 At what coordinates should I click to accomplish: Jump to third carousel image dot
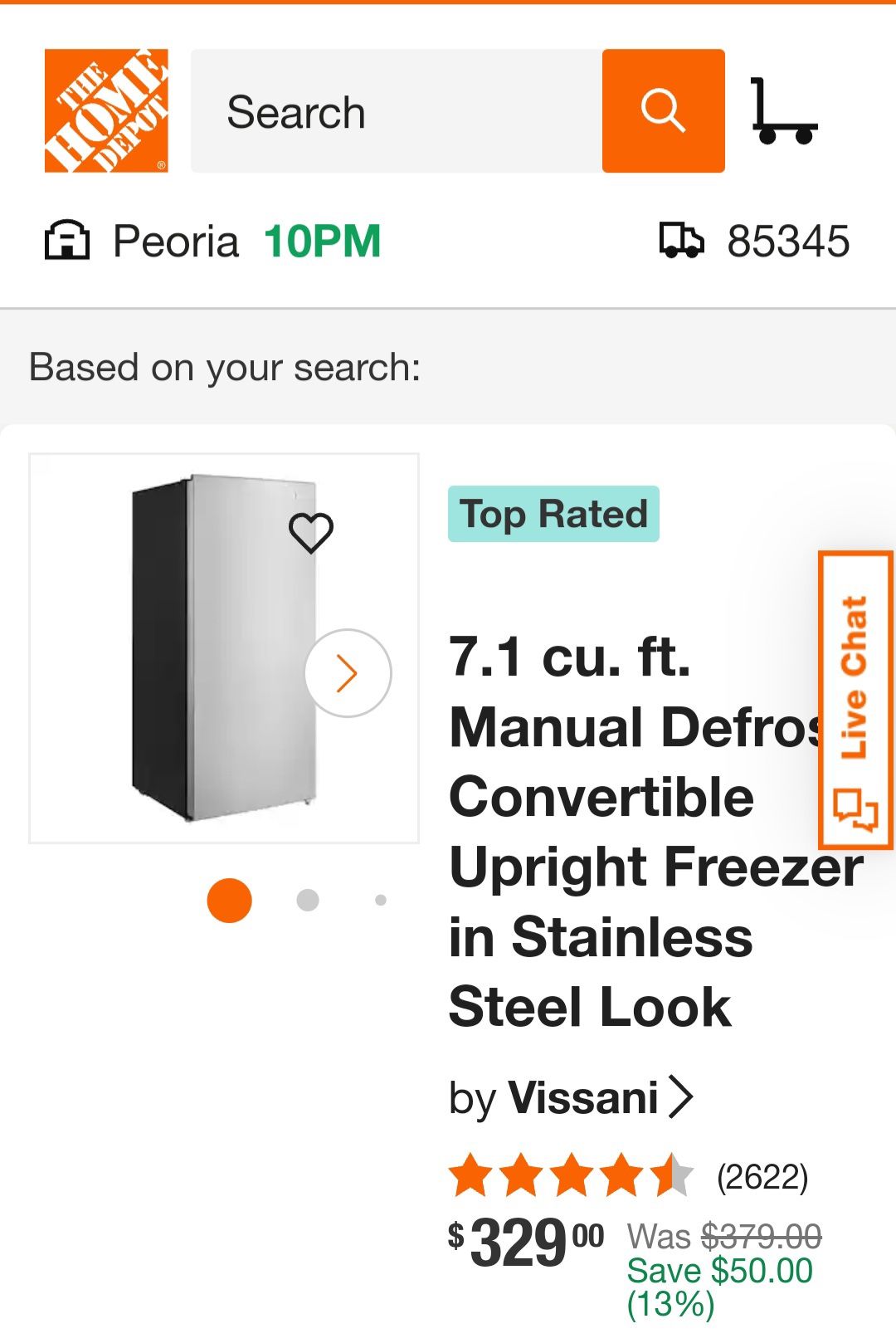coord(381,901)
